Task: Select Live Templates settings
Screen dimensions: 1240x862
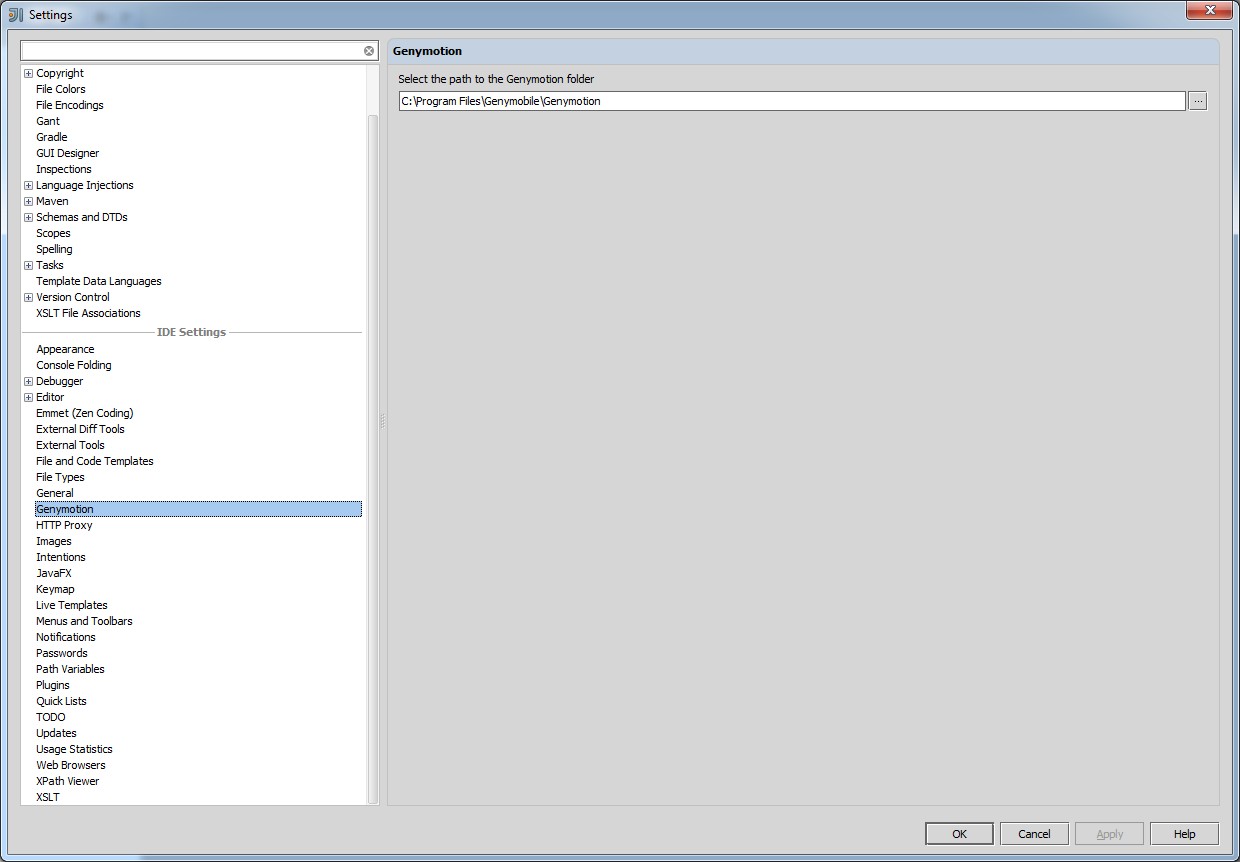Action: point(72,605)
